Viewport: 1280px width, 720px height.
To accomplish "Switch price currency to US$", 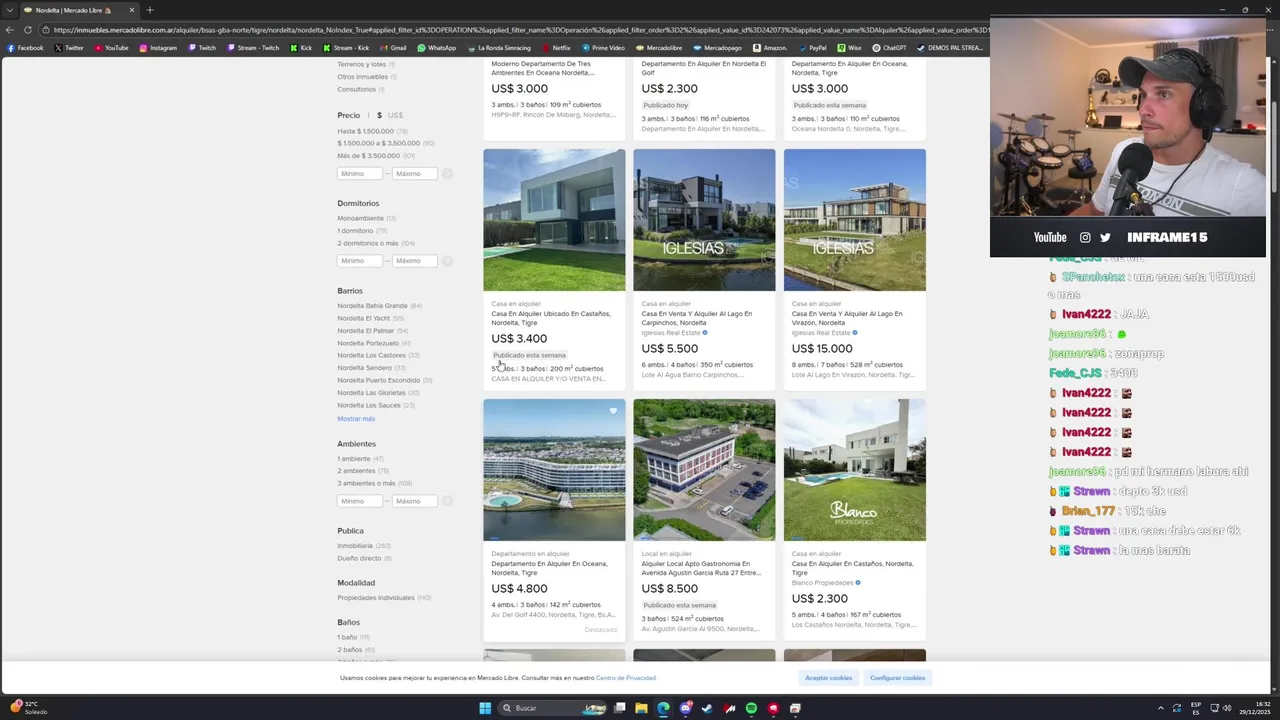I will click(x=395, y=115).
